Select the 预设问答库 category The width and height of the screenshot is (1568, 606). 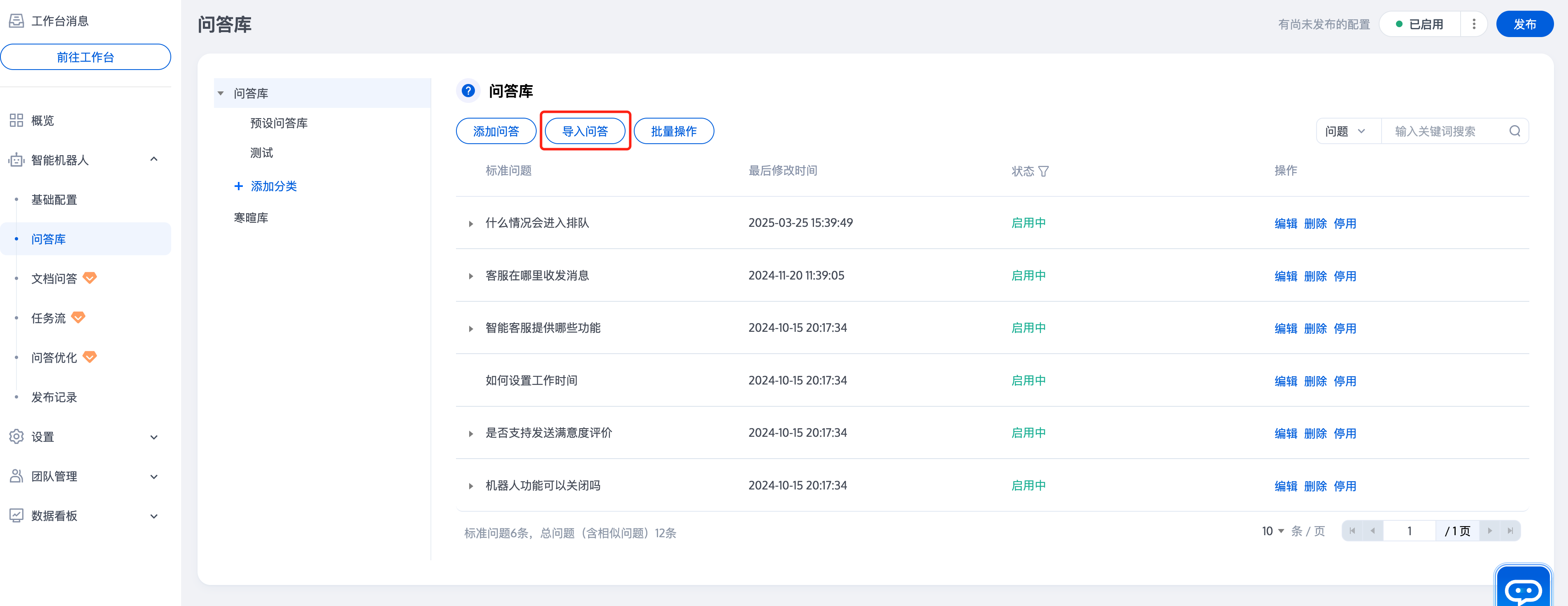(279, 123)
